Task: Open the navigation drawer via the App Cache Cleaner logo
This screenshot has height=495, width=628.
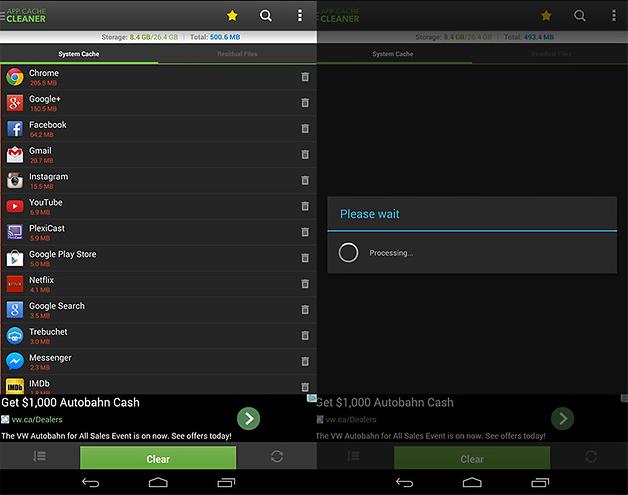Action: click(24, 15)
